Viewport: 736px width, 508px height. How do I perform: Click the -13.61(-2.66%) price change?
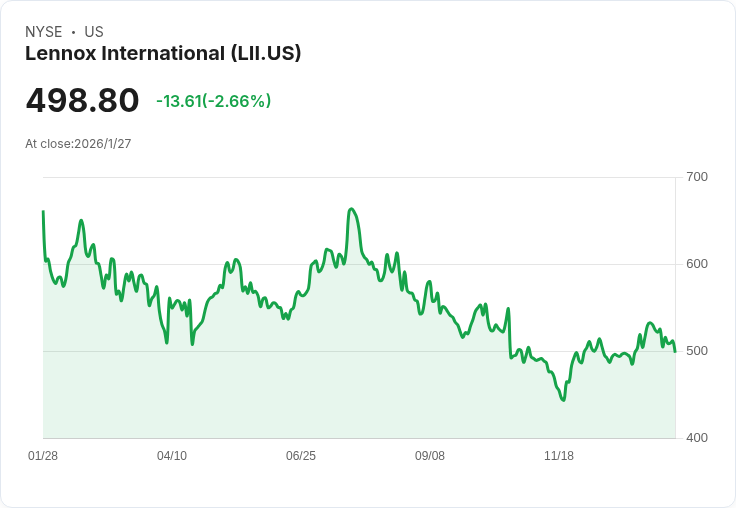(213, 101)
